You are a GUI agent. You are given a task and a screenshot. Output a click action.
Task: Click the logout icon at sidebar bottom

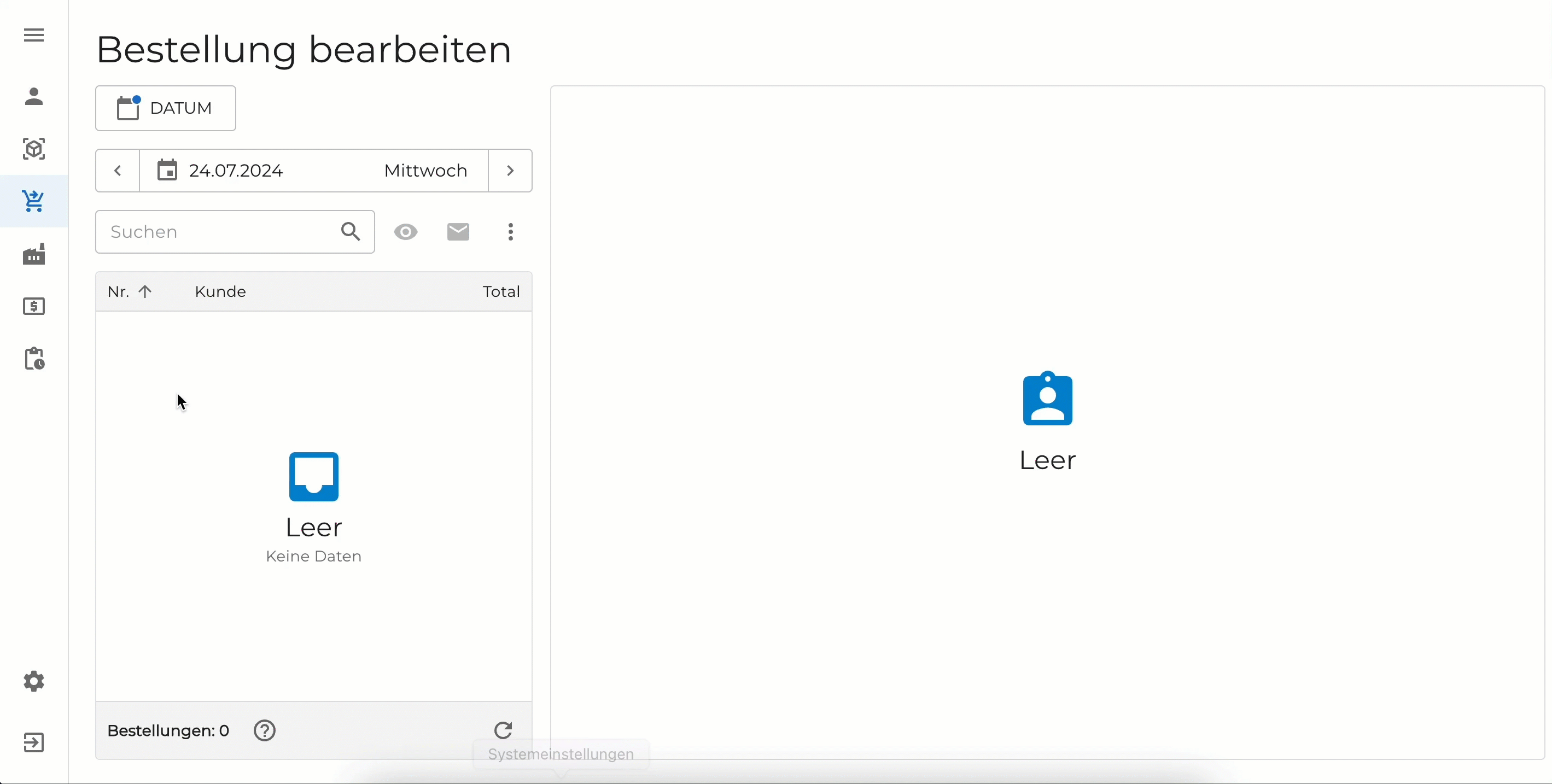(33, 742)
